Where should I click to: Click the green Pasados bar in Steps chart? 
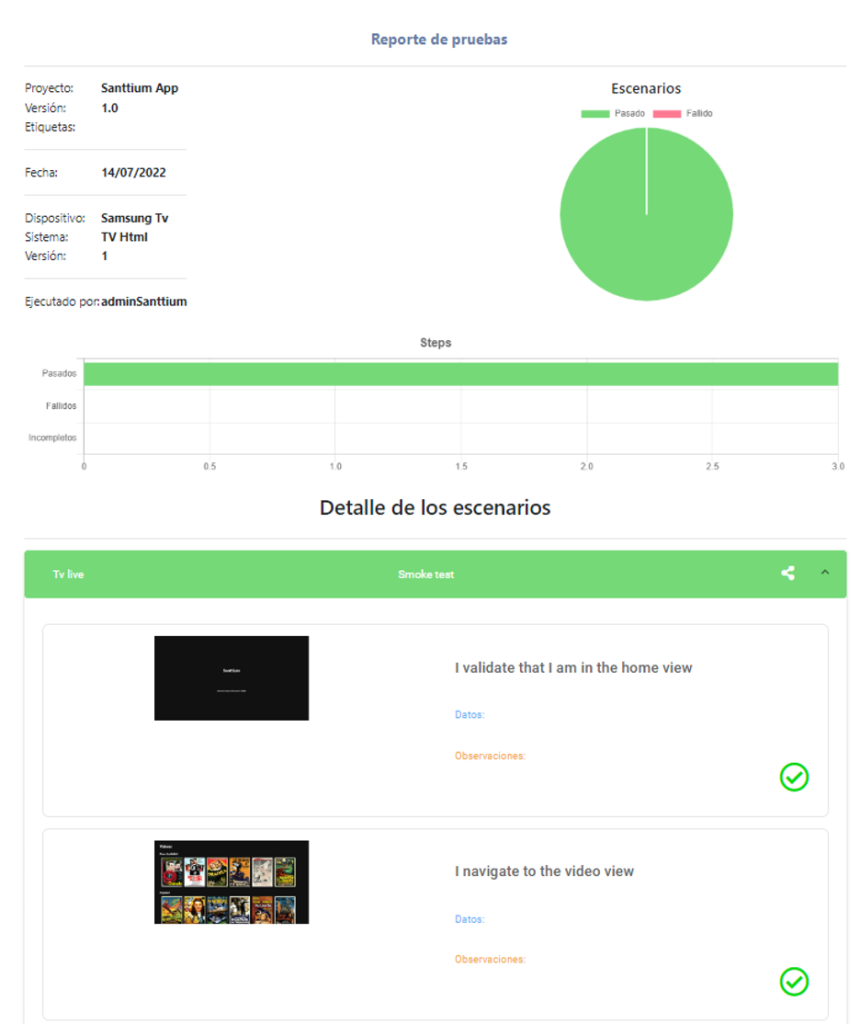(x=460, y=374)
